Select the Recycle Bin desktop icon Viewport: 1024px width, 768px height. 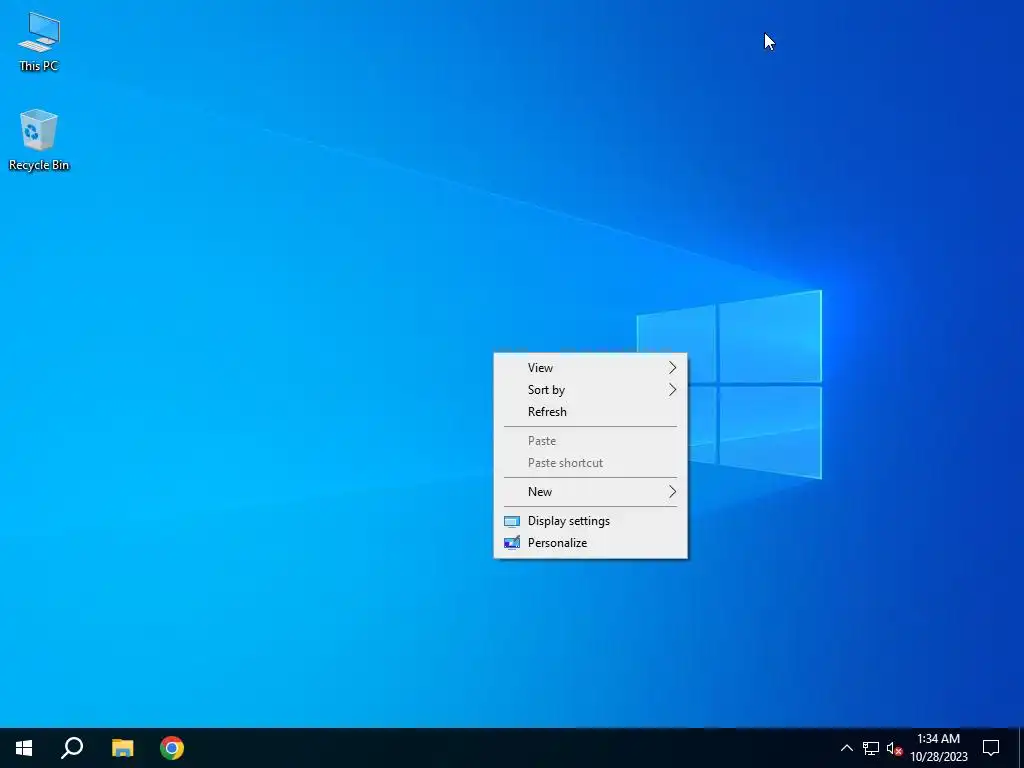coord(39,140)
